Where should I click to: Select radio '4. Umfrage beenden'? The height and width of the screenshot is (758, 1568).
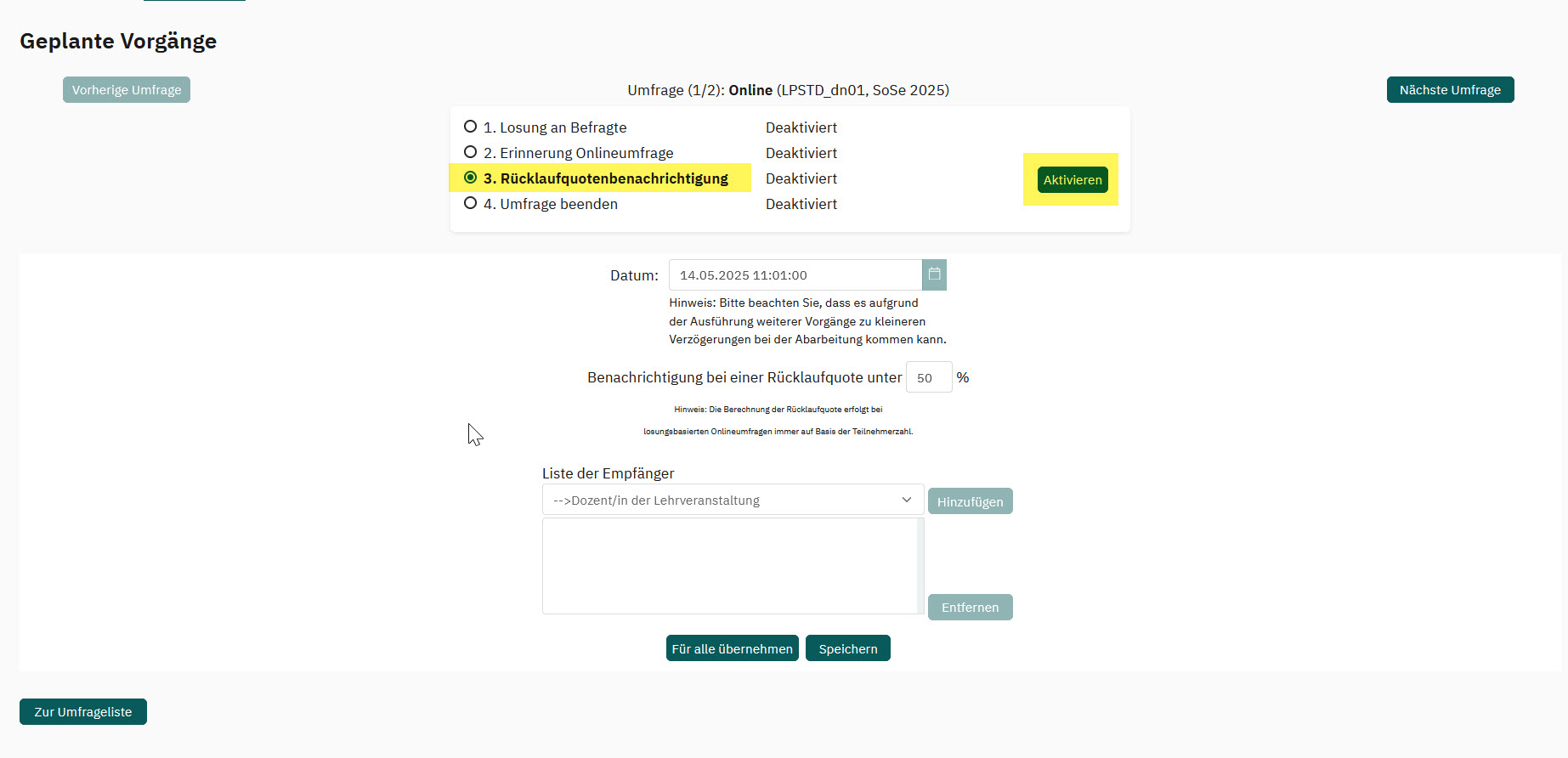point(470,203)
